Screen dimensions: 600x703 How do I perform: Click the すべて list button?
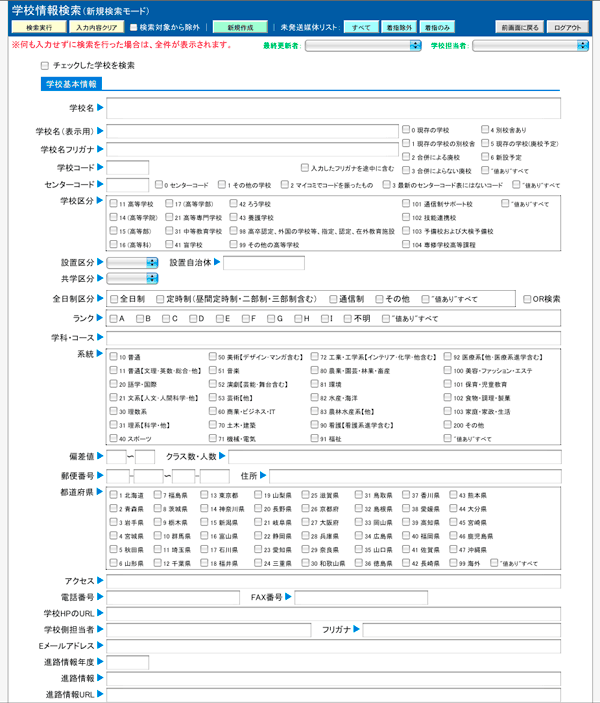pyautogui.click(x=361, y=27)
